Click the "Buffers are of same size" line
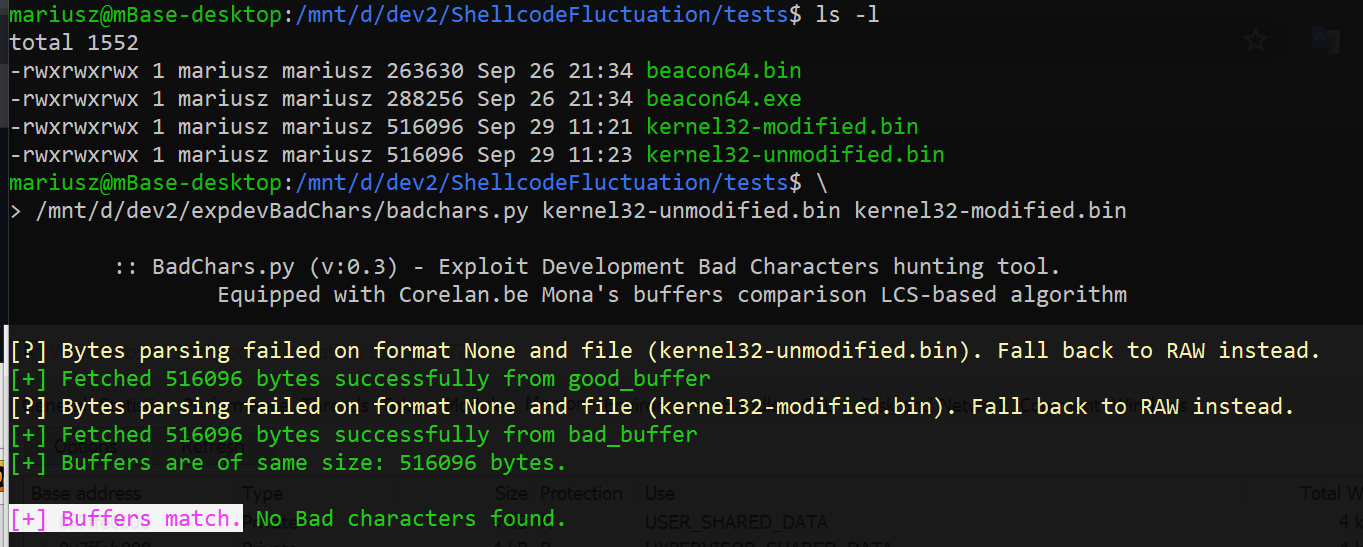The height and width of the screenshot is (547, 1363). pos(289,463)
